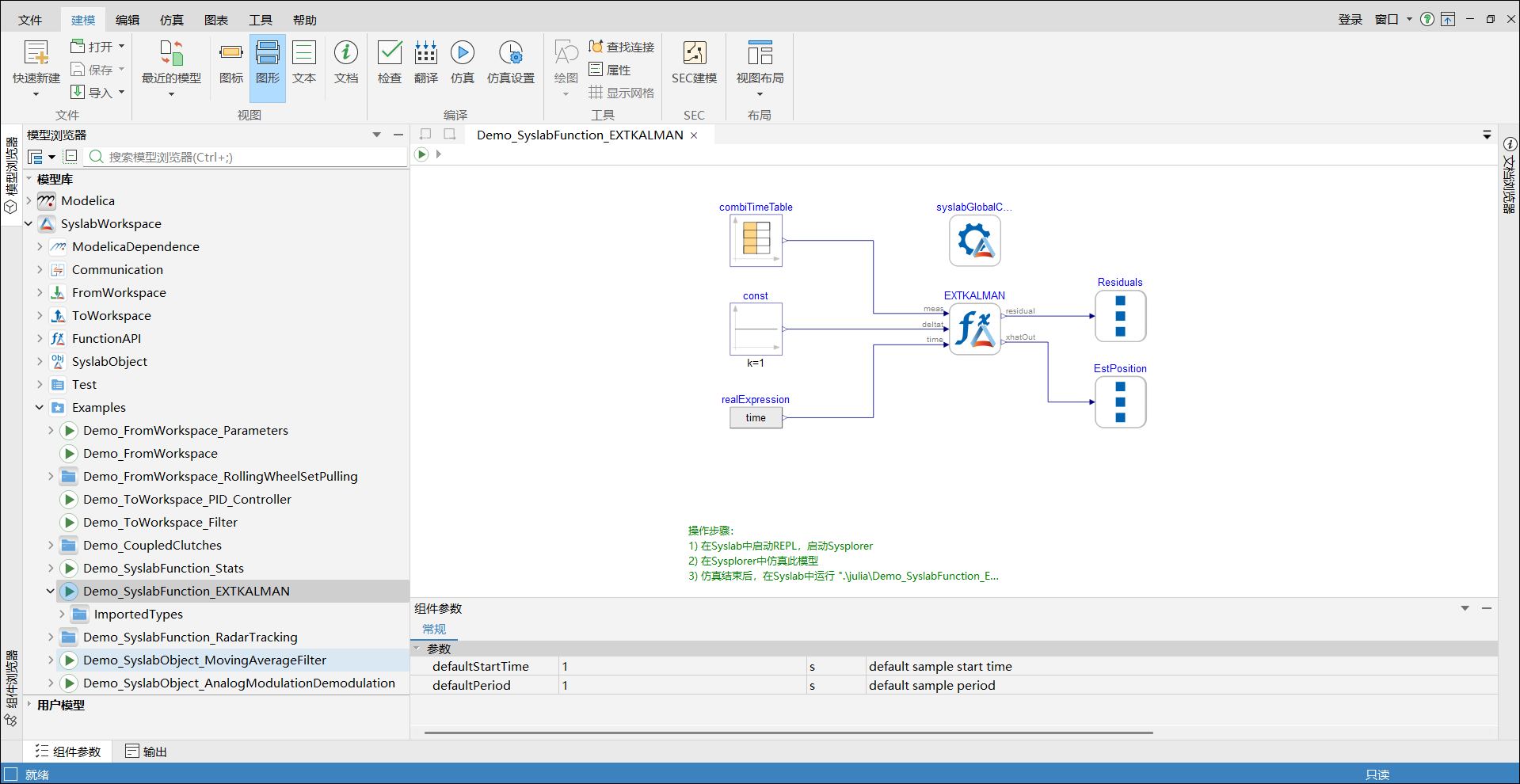Viewport: 1520px width, 784px height.
Task: Select the 常规 parameters tab
Action: 434,630
